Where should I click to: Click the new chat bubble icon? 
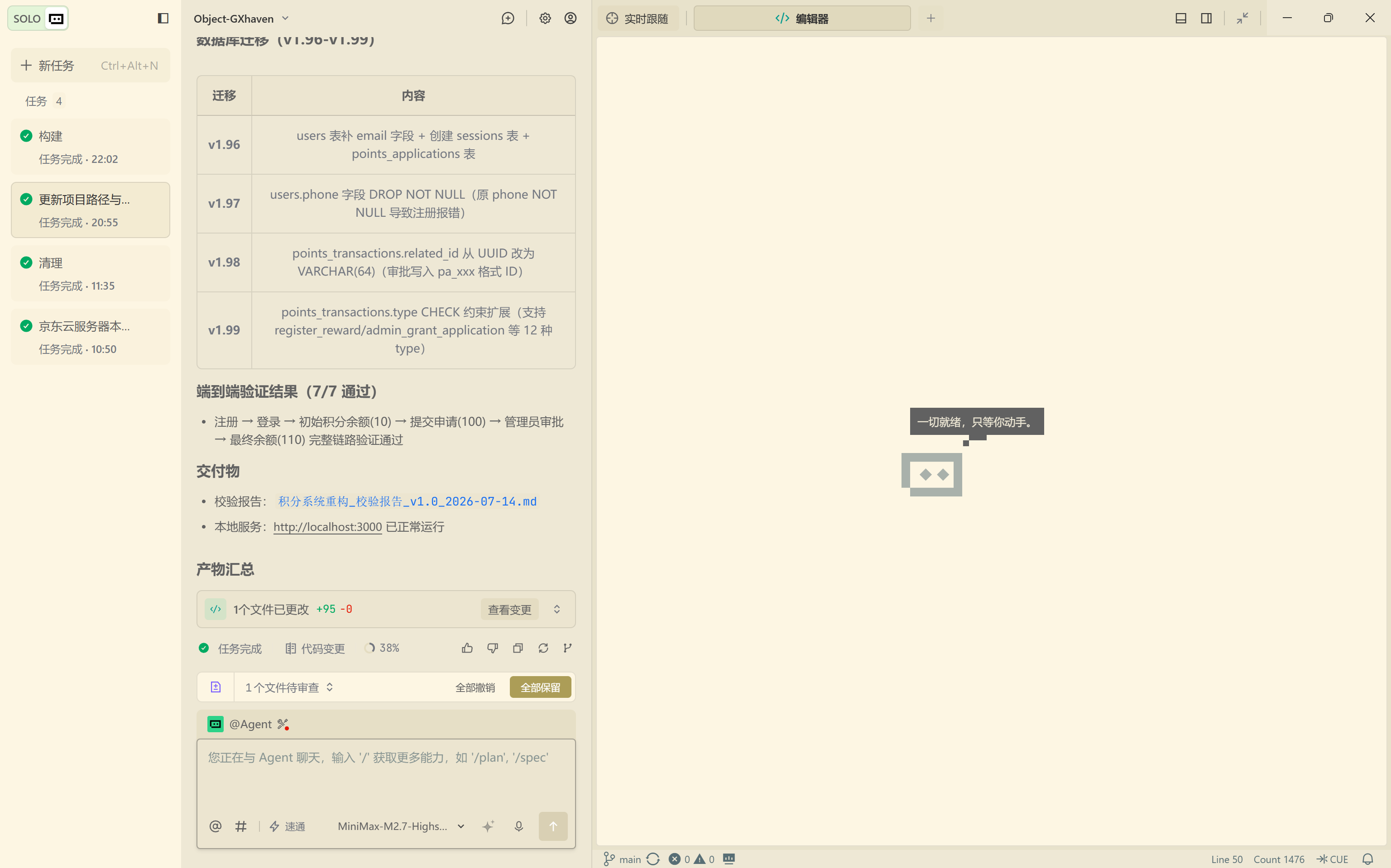(x=508, y=19)
